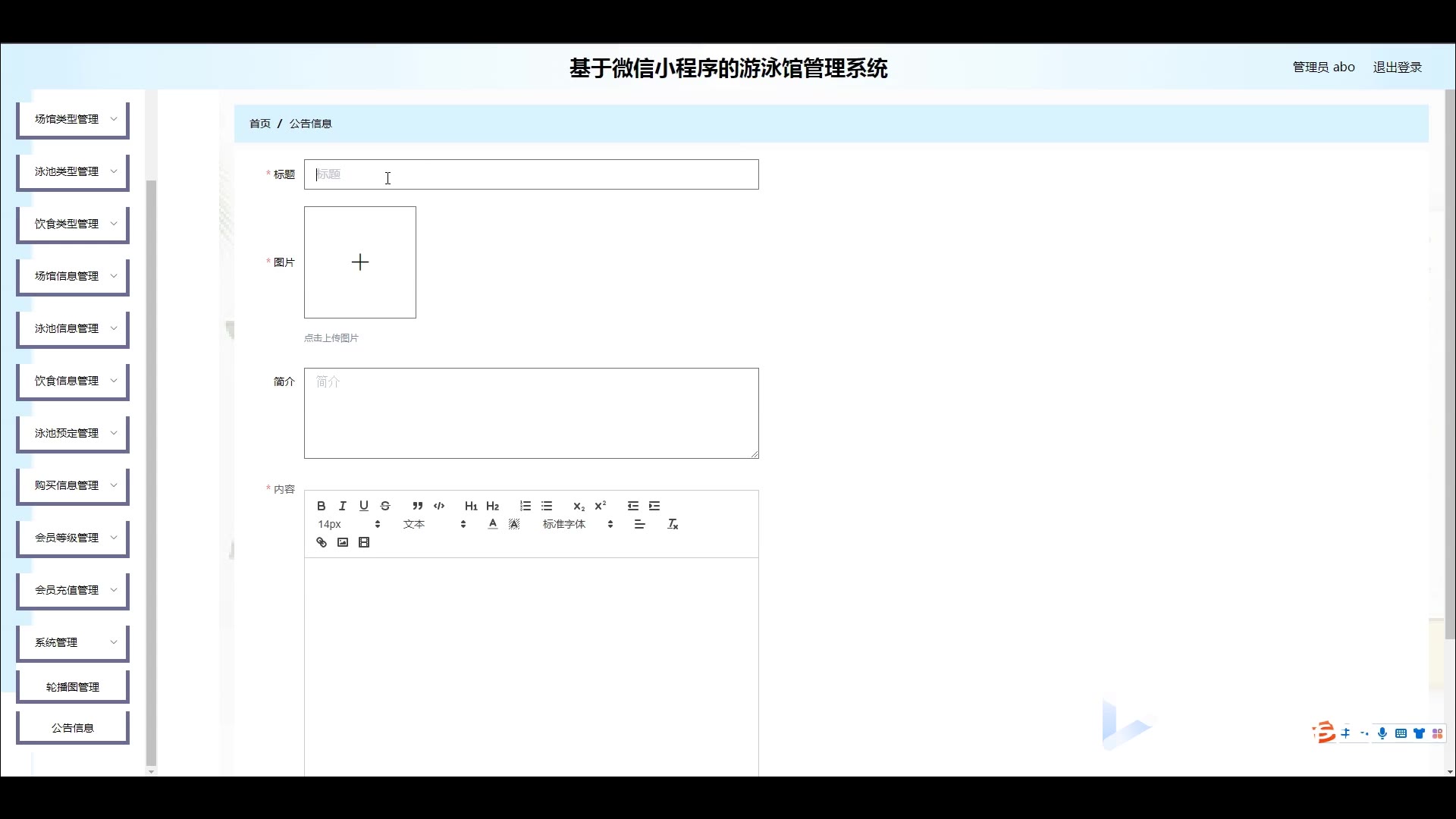Open the 文本 paragraph format dropdown
This screenshot has width=1456, height=819.
pyautogui.click(x=435, y=524)
